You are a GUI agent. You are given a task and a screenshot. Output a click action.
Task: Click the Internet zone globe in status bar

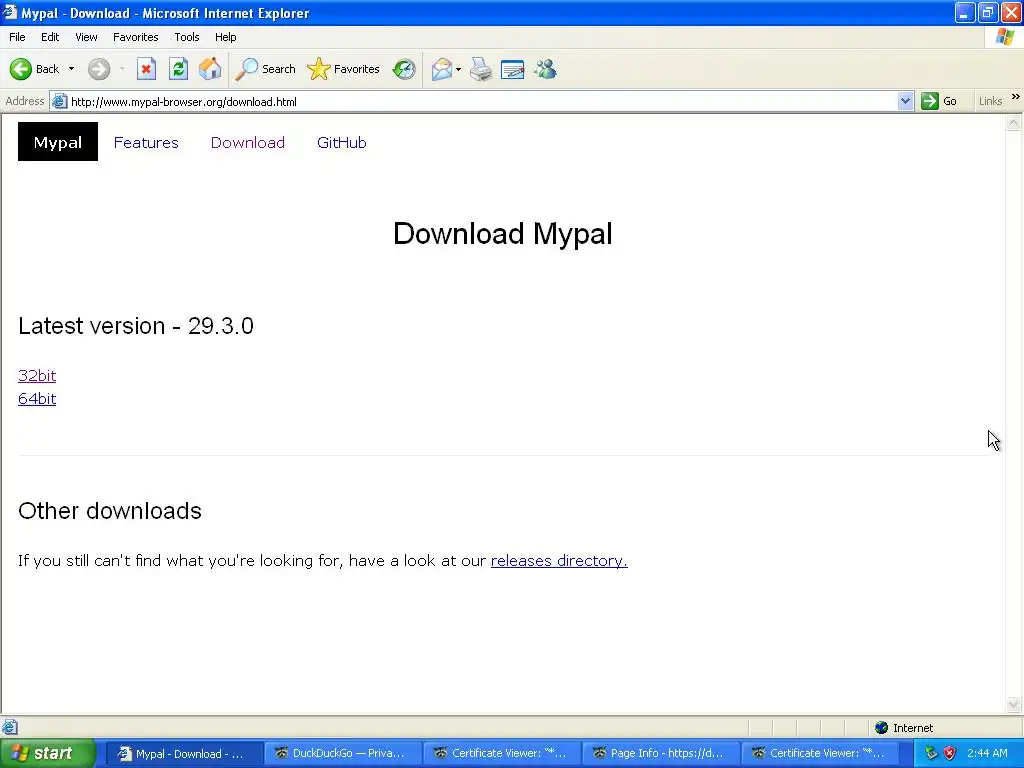(882, 728)
